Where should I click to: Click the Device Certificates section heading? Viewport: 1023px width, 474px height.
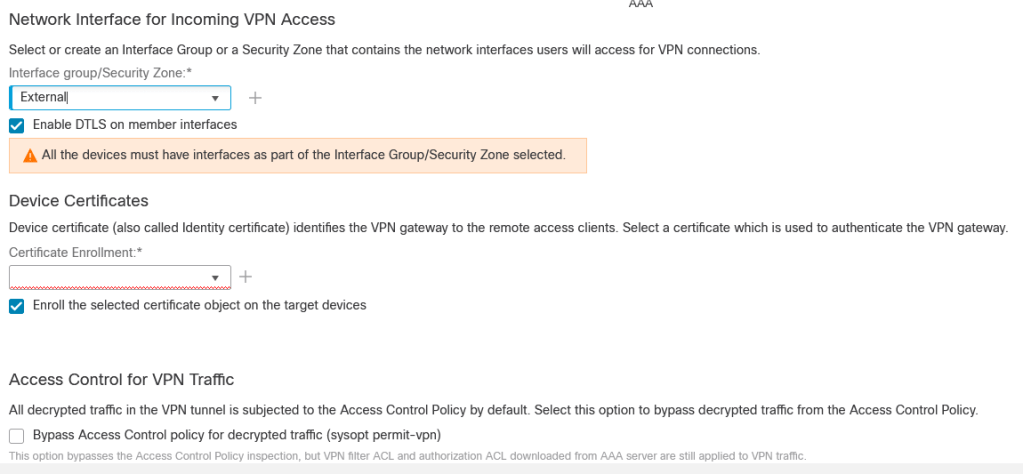[79, 201]
